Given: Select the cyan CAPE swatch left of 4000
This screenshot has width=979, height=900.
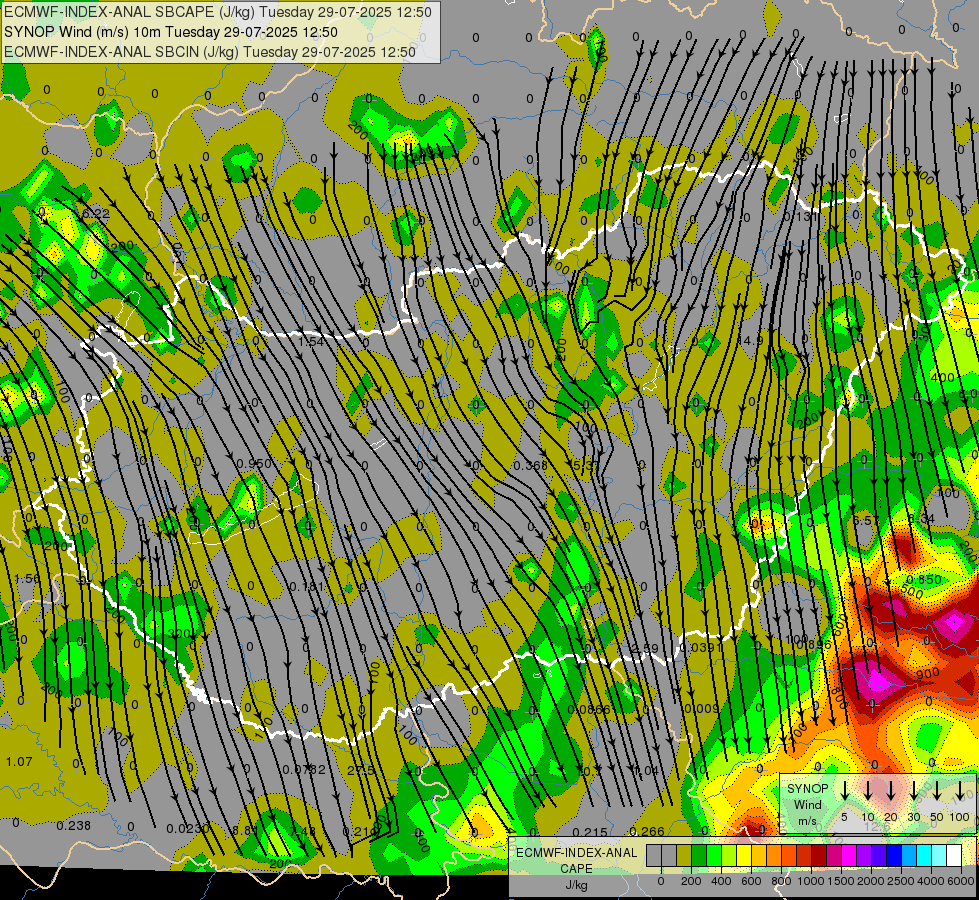Looking at the screenshot, I should 925,855.
